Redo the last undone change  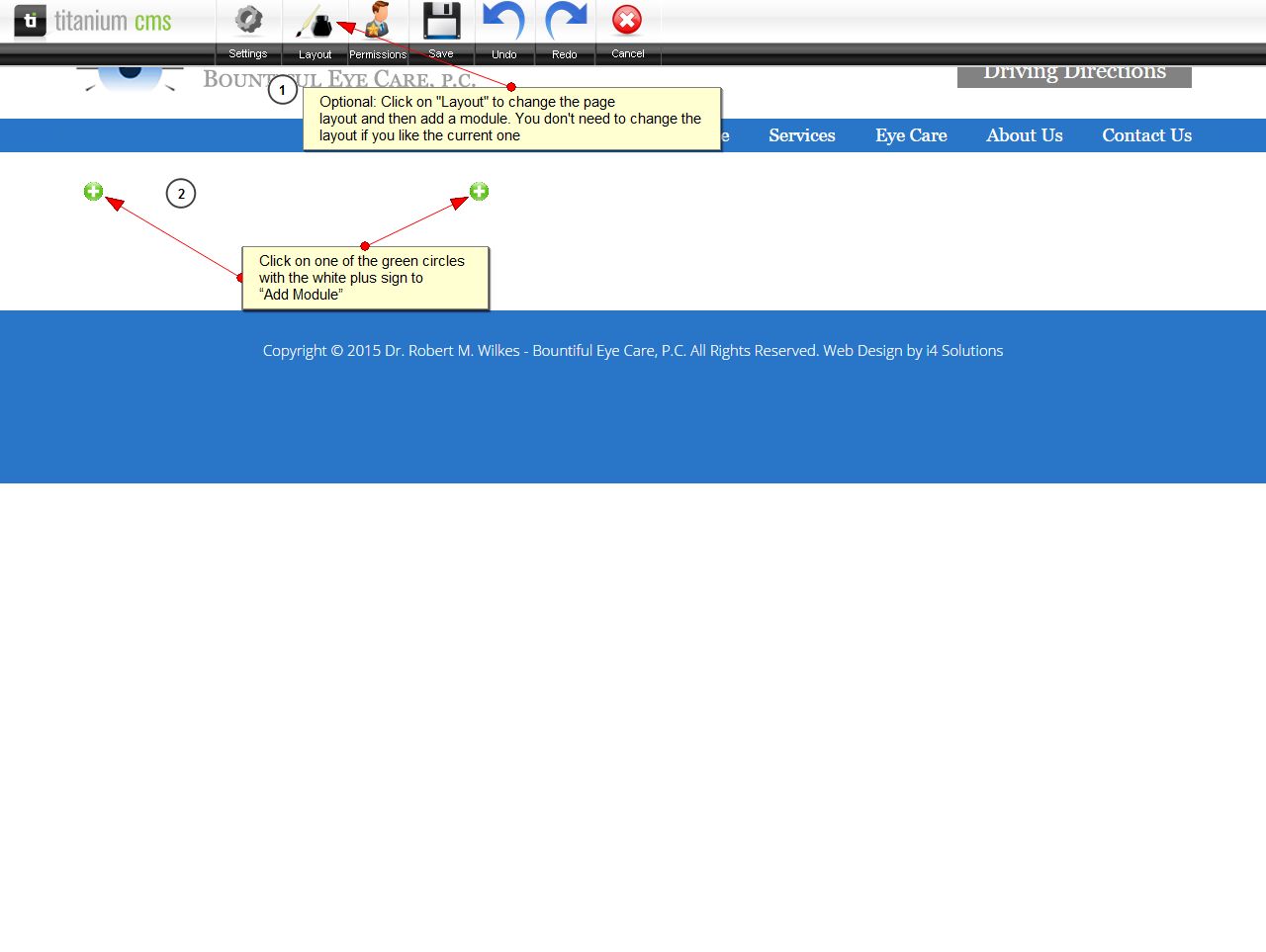tap(565, 30)
